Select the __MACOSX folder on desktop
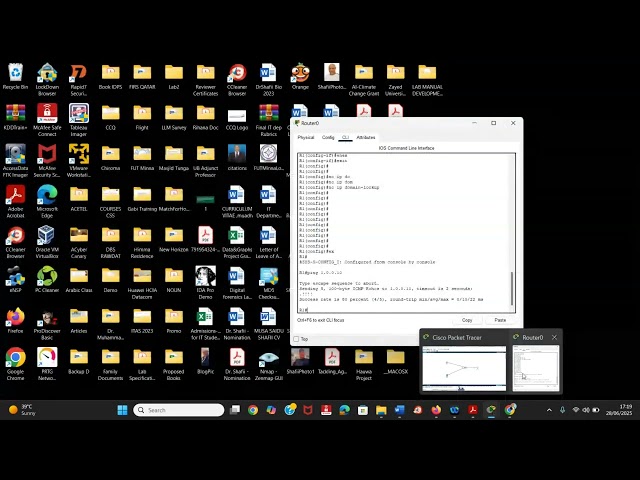 (x=396, y=361)
